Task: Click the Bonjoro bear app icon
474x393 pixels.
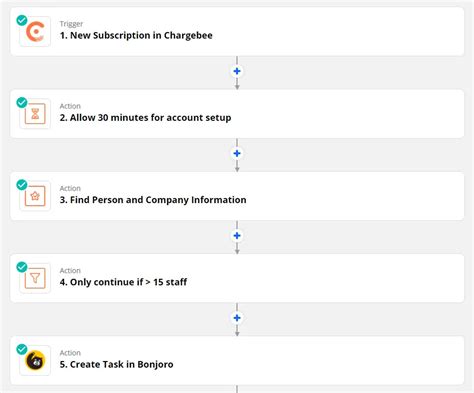Action: (x=35, y=360)
